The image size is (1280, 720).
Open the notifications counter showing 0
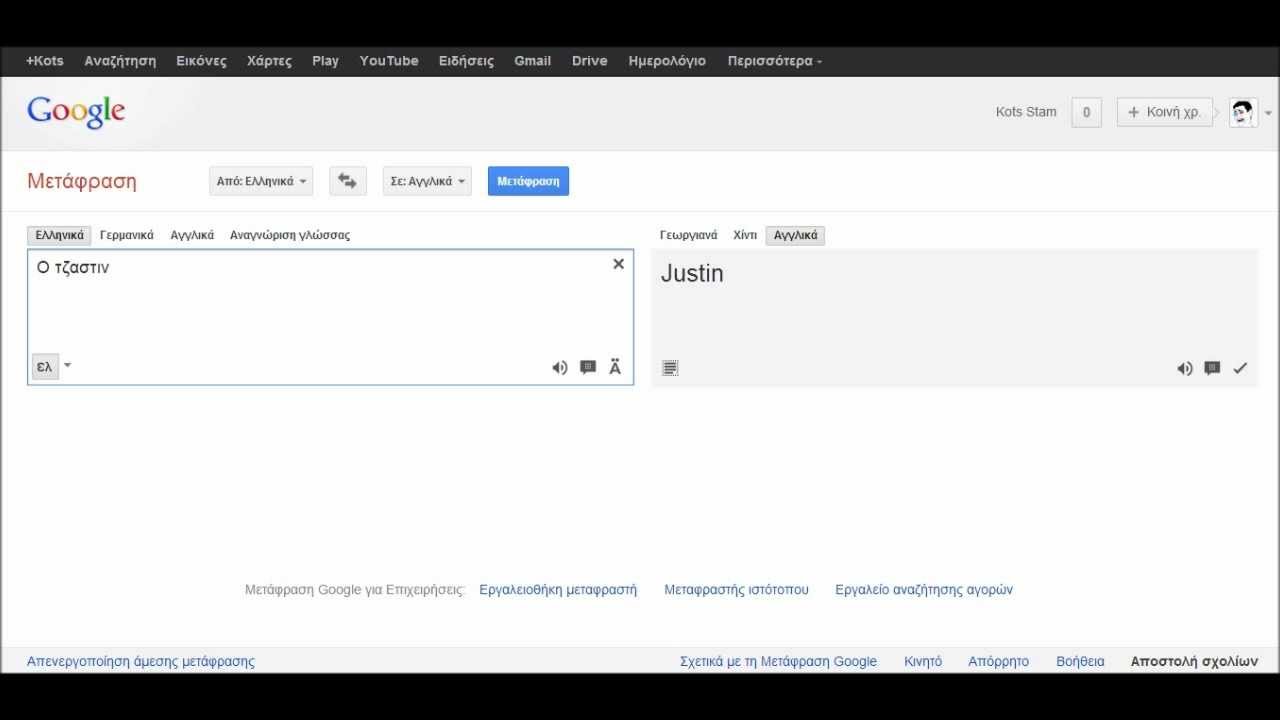pos(1086,112)
